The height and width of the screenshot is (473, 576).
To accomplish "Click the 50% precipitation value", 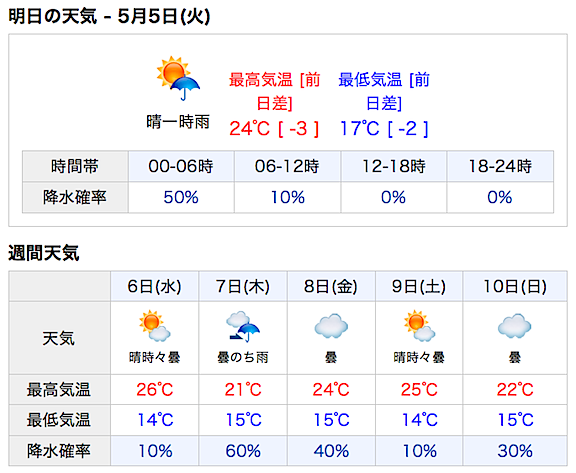I will pos(181,198).
